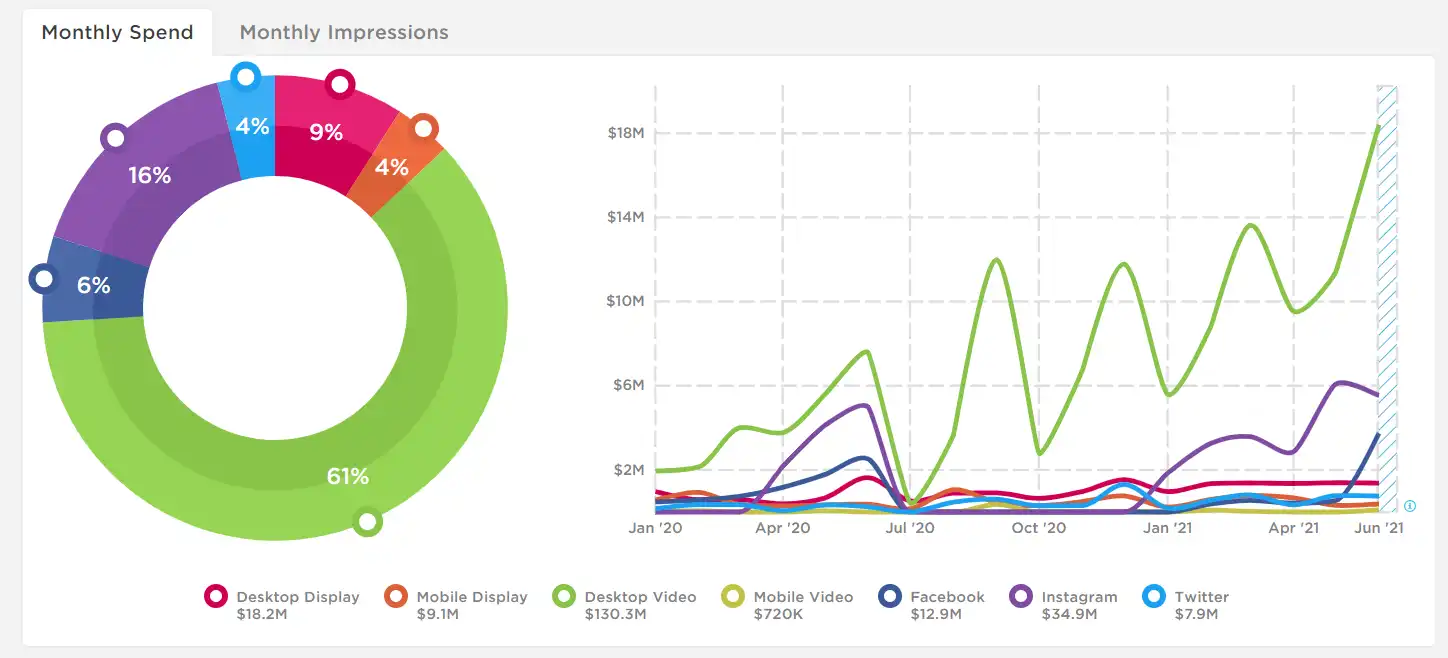The image size is (1448, 658).
Task: Click the orange ring marker on donut chart
Action: [424, 128]
